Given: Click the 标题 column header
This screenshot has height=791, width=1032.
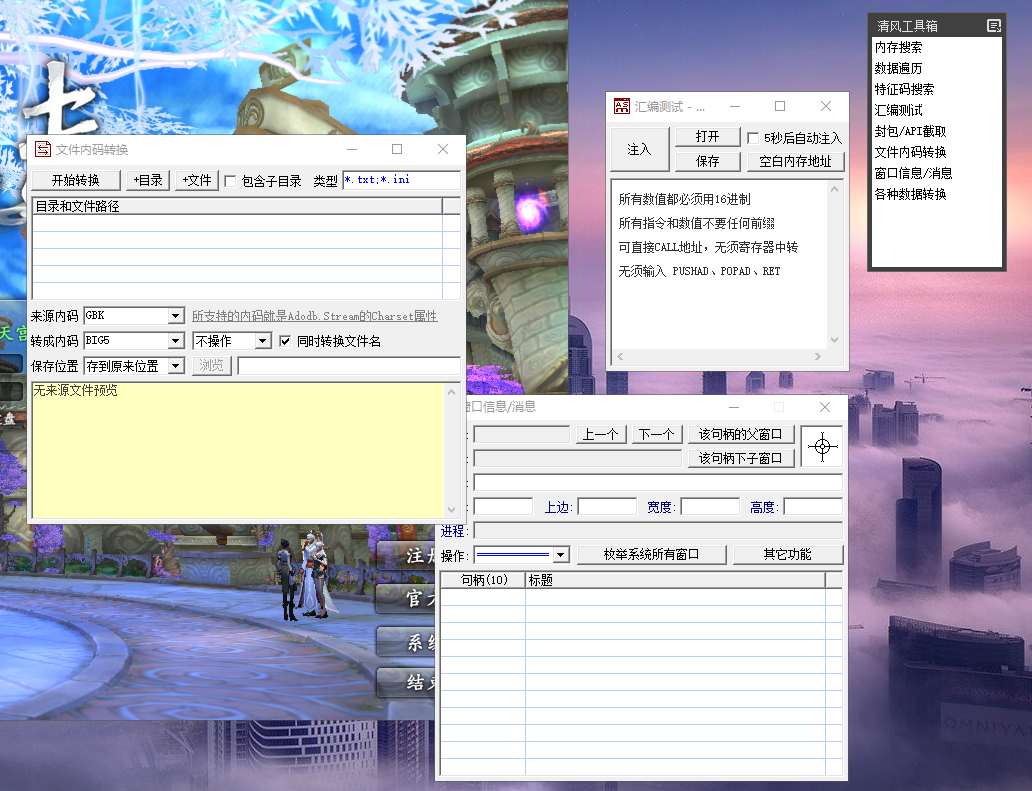Looking at the screenshot, I should (675, 580).
